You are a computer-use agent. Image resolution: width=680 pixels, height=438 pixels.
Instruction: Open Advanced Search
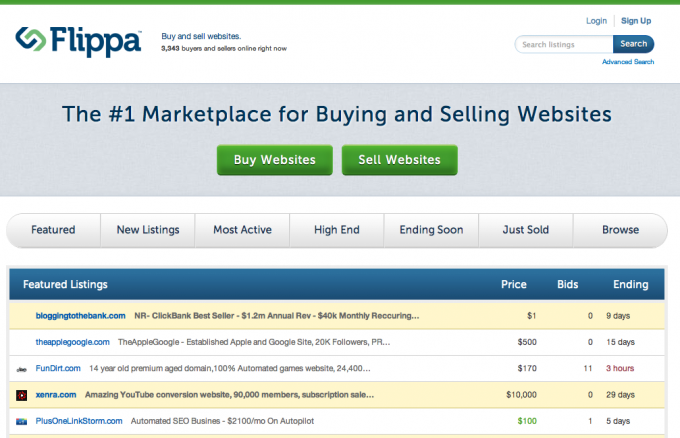[628, 62]
